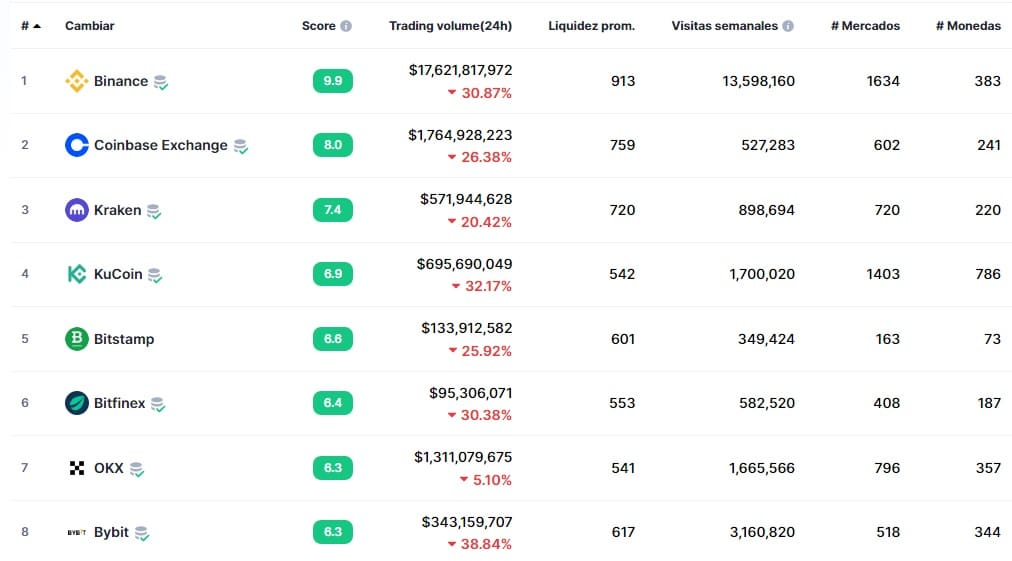Click the Bybit logo icon
Viewport: 1012px width, 561px height.
click(77, 532)
